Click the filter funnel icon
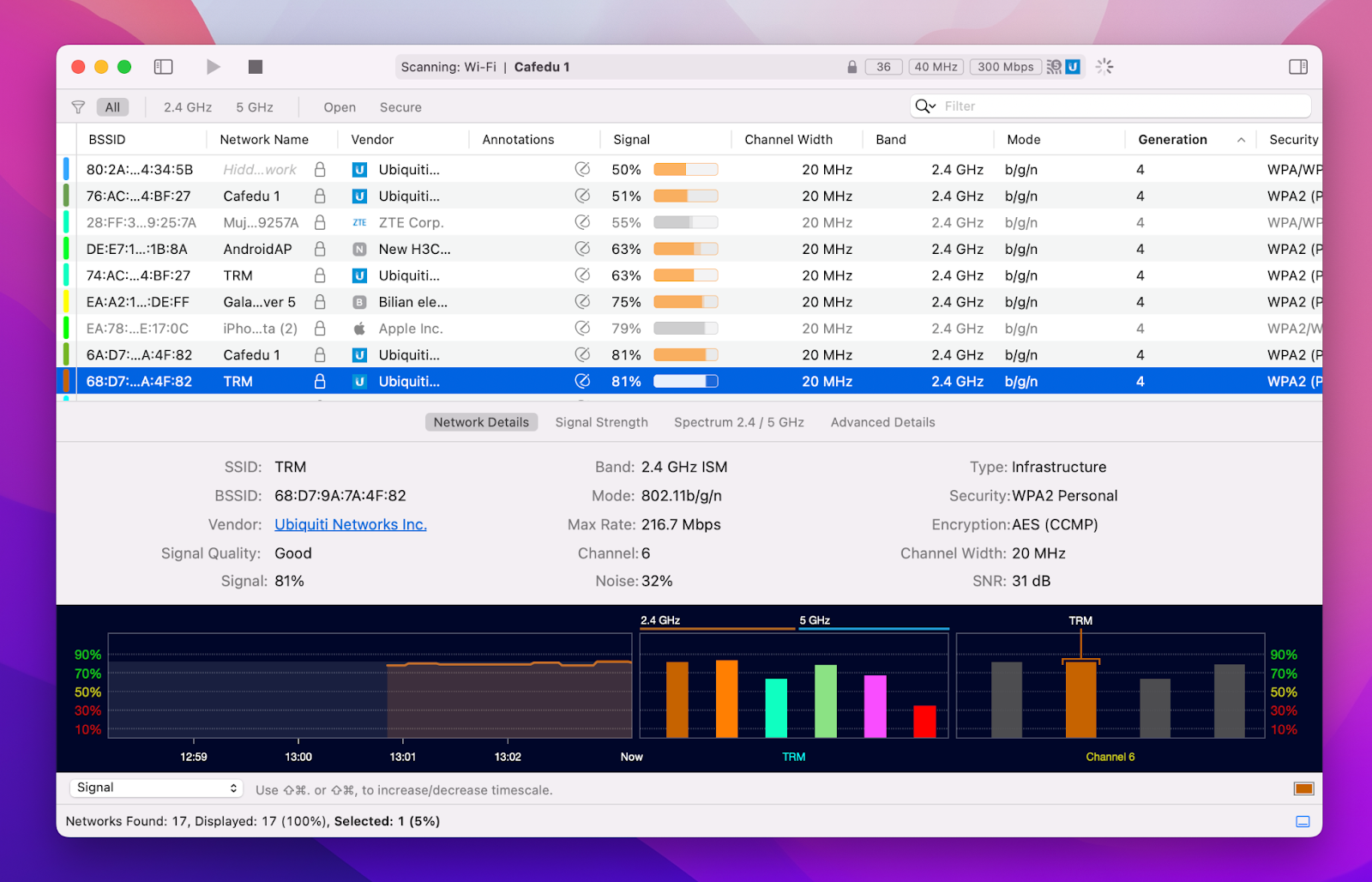The height and width of the screenshot is (882, 1372). [78, 107]
